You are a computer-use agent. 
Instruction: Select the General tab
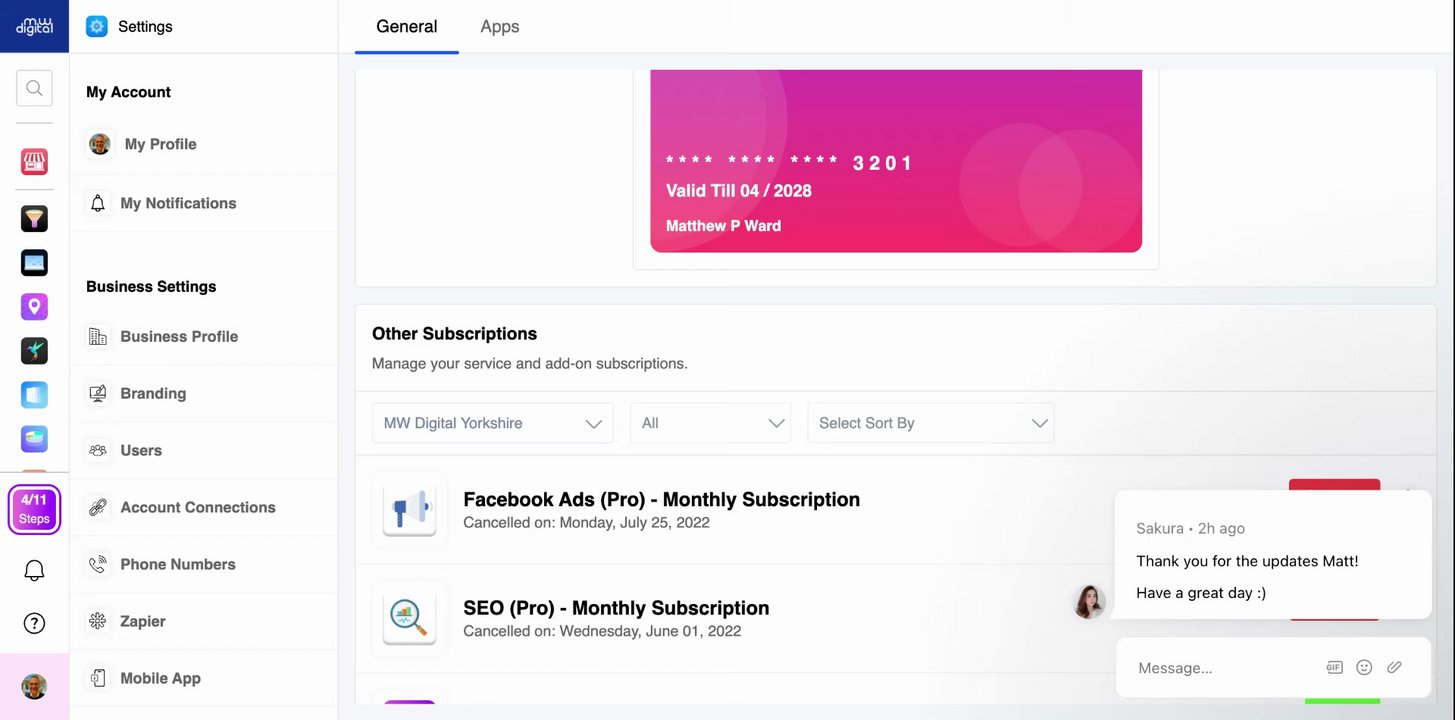[406, 27]
